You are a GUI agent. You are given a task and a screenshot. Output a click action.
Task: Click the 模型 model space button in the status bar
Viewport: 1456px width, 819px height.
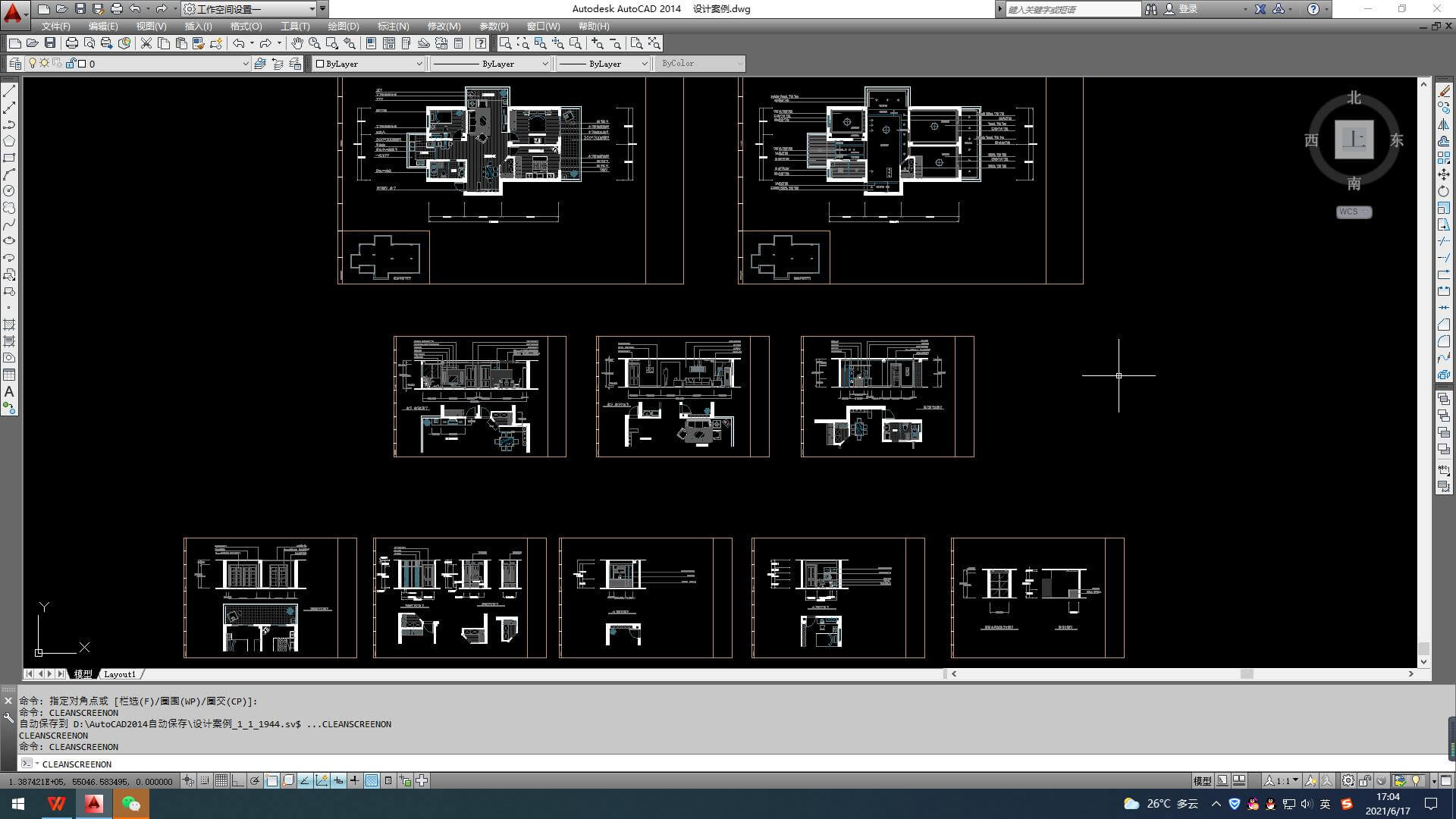coord(1202,780)
